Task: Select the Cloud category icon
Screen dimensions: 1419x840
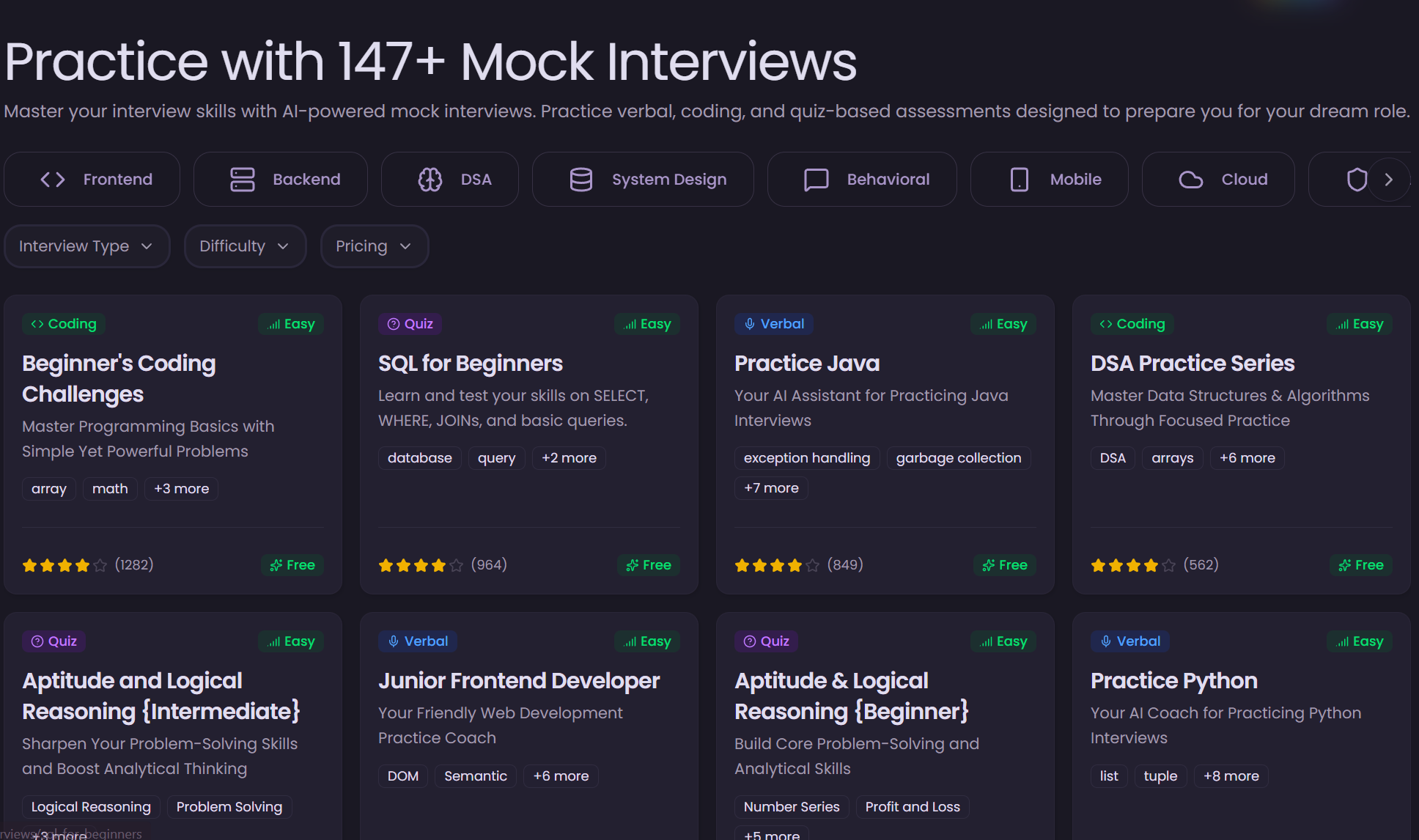Action: [1191, 179]
